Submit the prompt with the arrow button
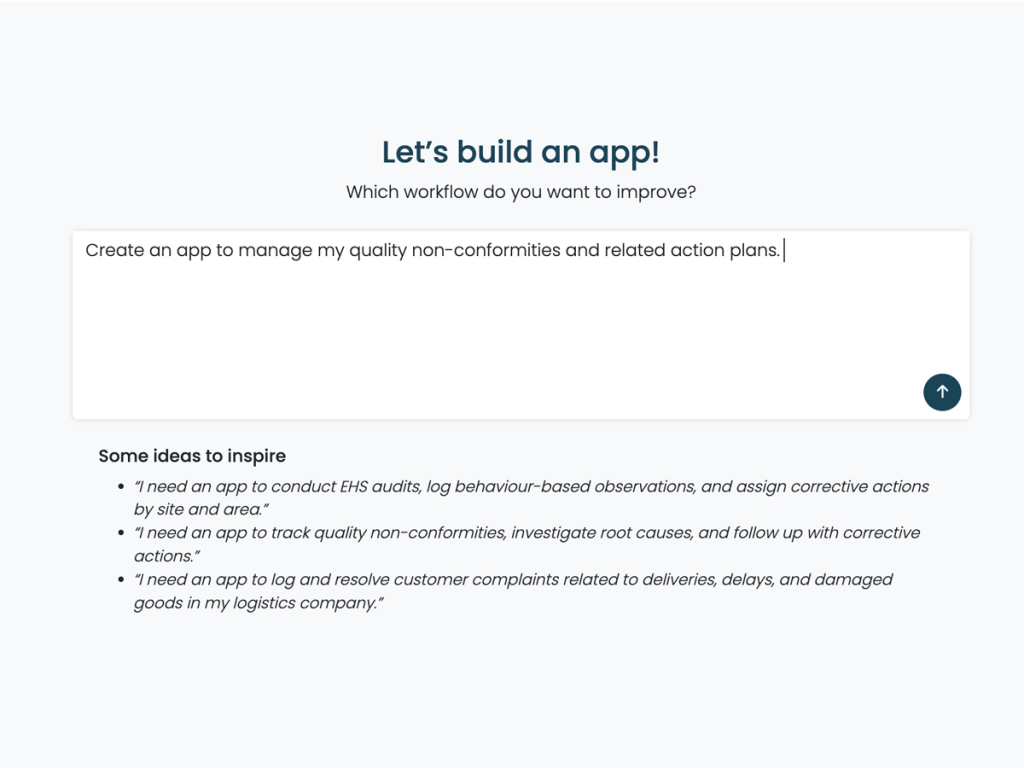 click(x=942, y=393)
